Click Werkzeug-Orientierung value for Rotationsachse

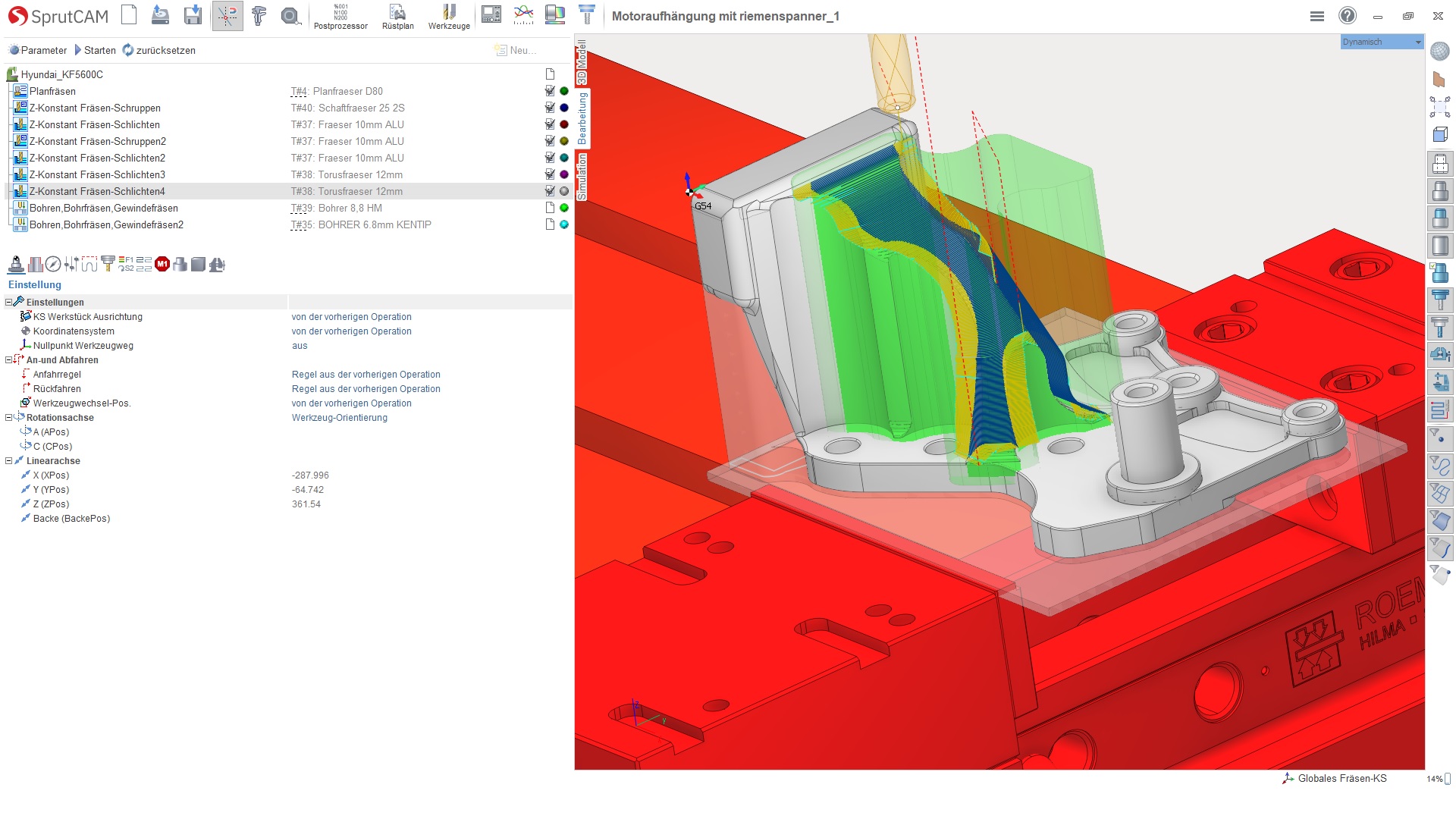click(x=340, y=418)
